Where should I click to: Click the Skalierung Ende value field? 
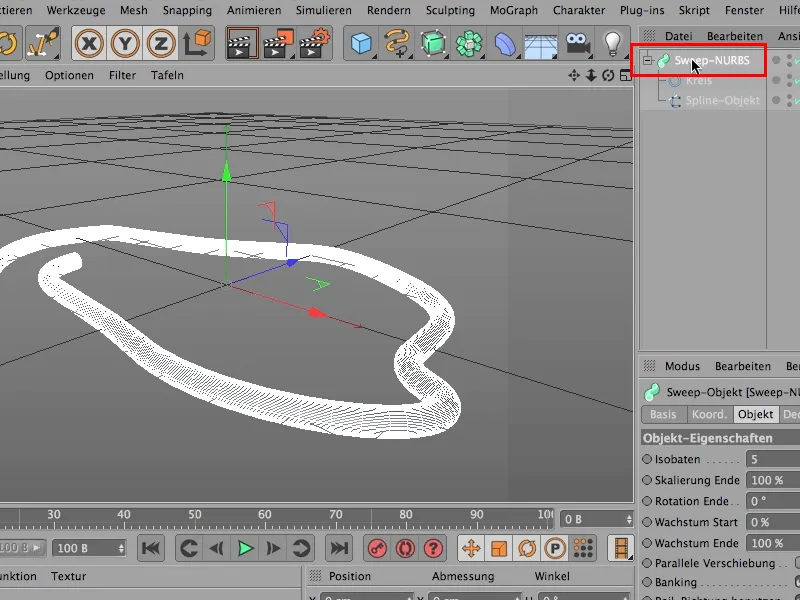pos(773,480)
